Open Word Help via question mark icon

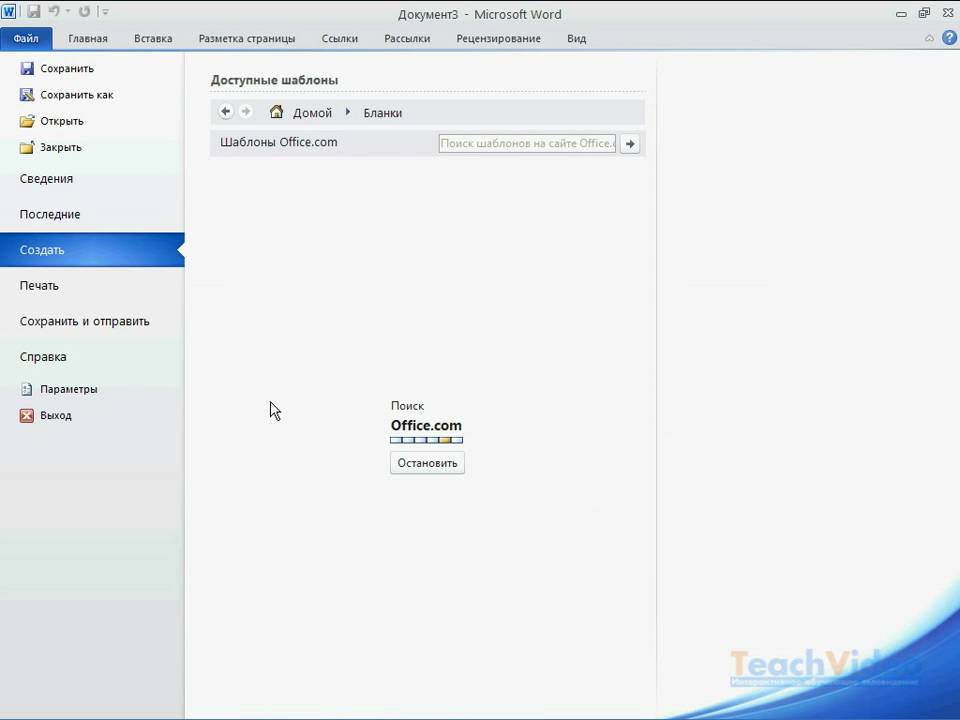(949, 38)
